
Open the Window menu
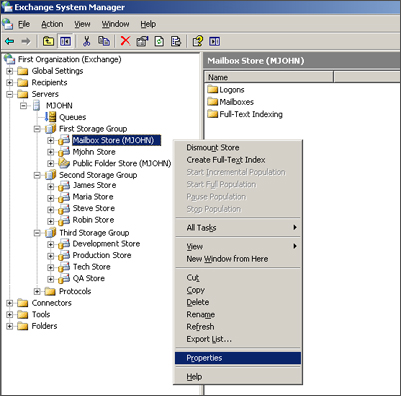[x=115, y=24]
